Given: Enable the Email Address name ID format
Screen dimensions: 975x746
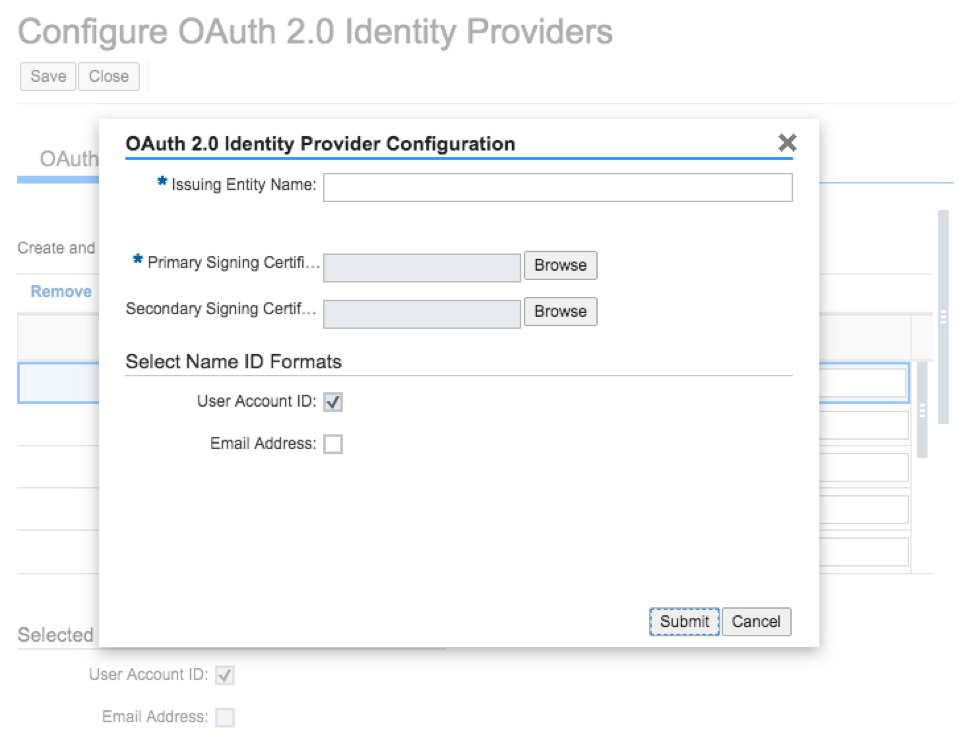Looking at the screenshot, I should point(333,443).
